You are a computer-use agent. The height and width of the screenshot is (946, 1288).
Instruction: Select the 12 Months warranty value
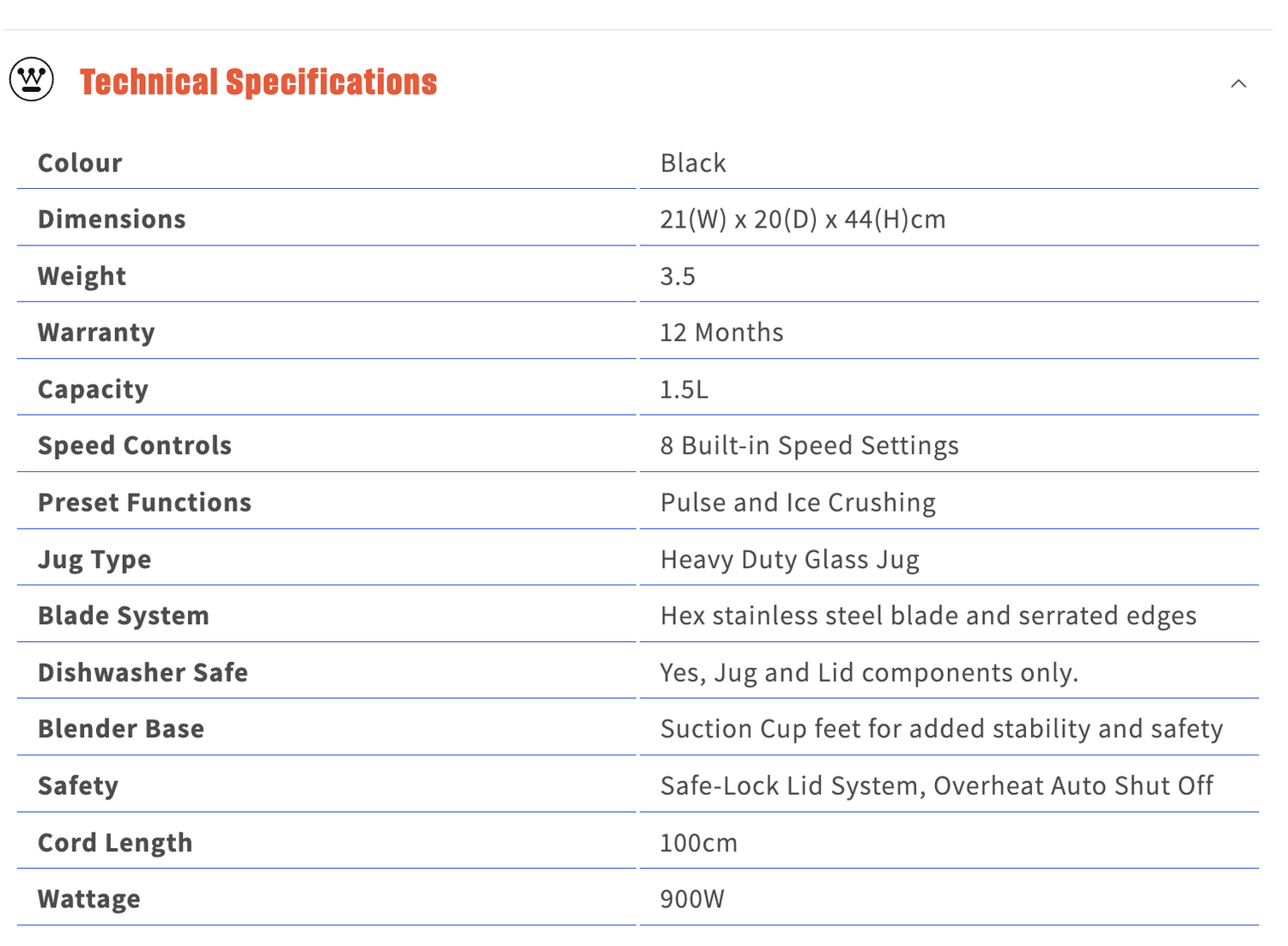tap(721, 333)
